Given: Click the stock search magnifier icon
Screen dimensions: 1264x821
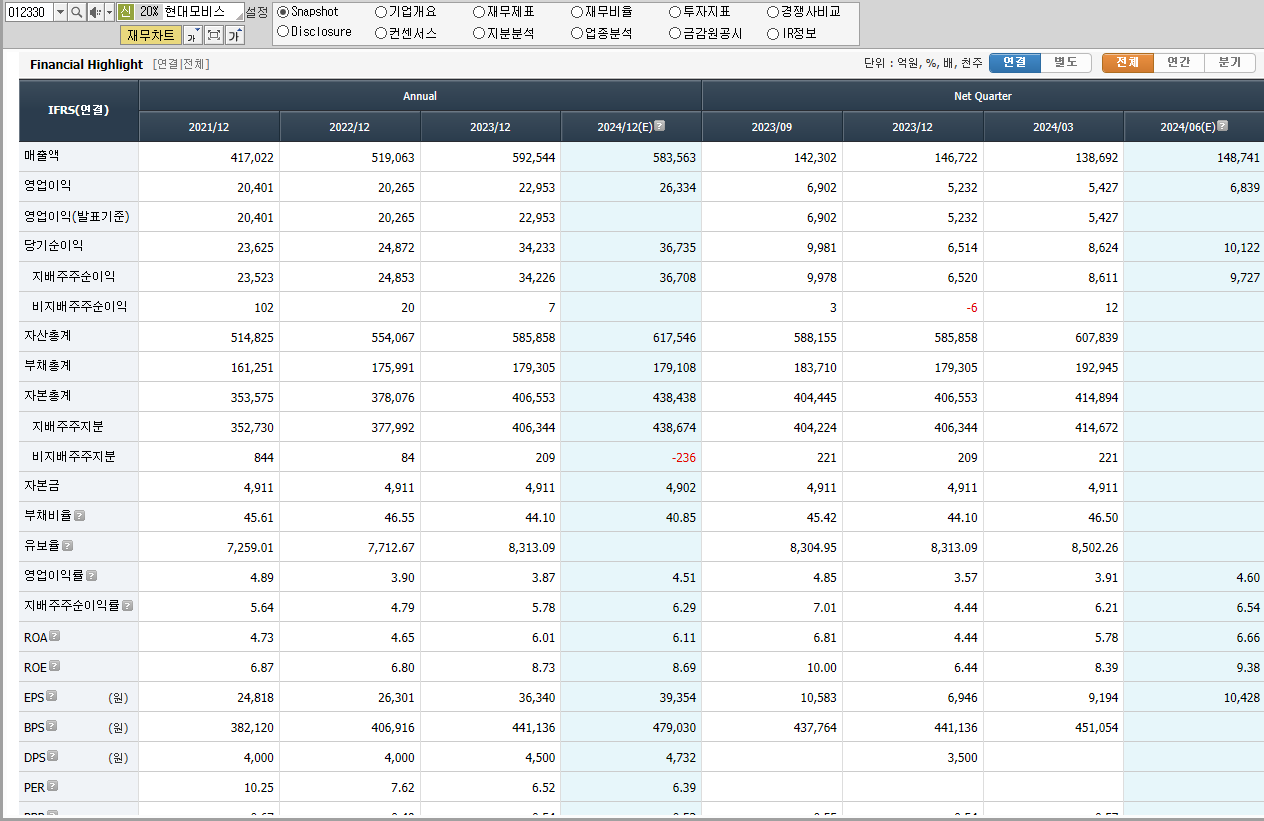Looking at the screenshot, I should pos(76,12).
